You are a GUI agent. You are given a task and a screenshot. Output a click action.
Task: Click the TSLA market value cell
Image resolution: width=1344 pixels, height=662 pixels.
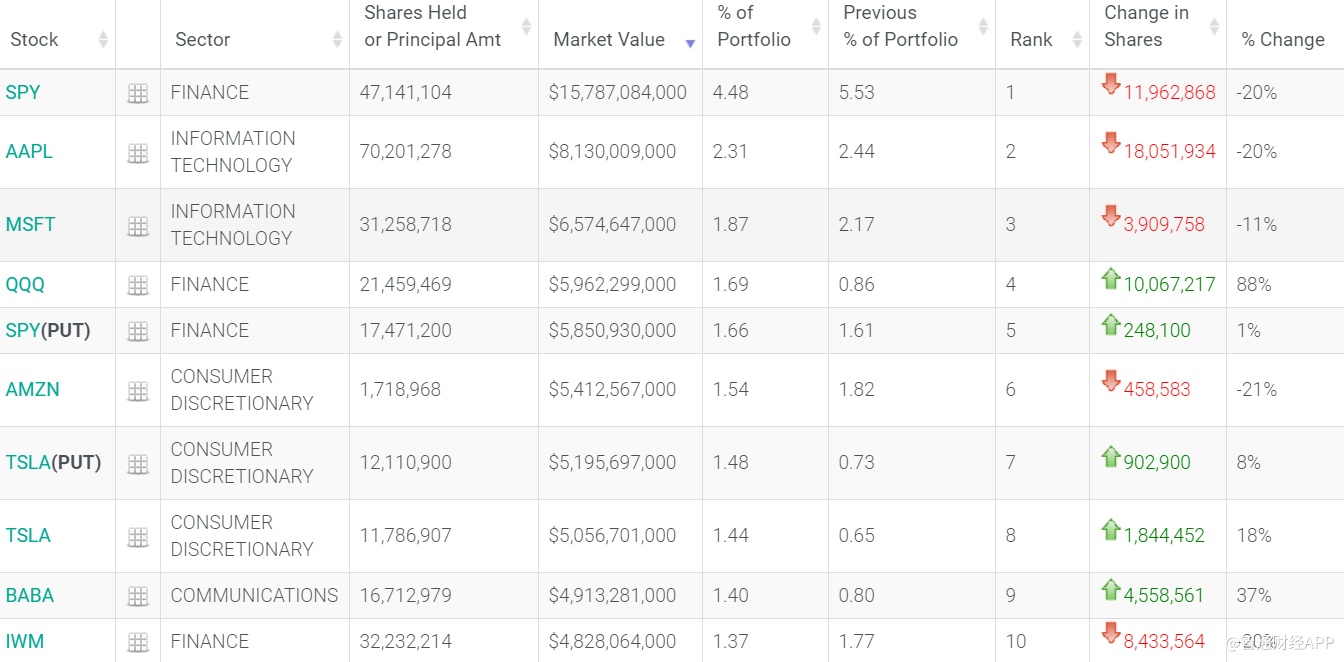pyautogui.click(x=612, y=536)
